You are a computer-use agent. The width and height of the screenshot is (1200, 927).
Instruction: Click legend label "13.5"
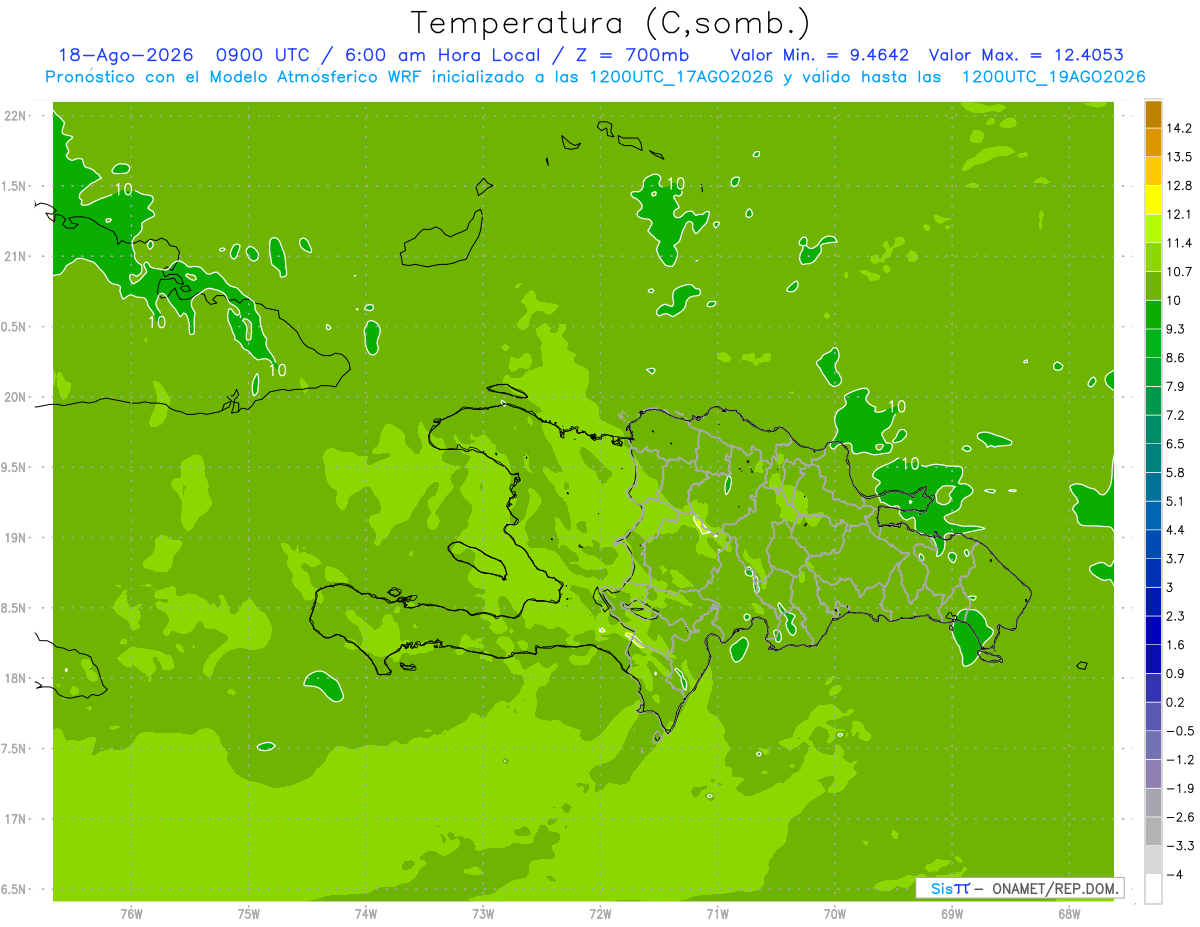pos(1179,157)
